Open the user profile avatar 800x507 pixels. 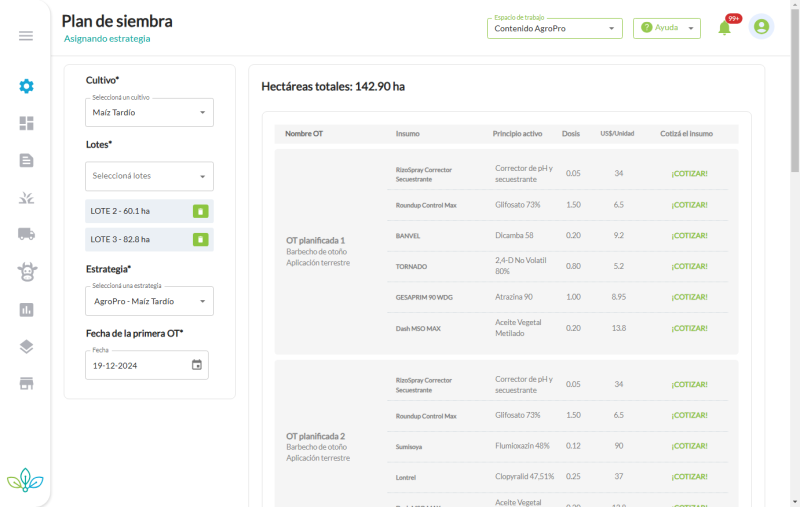761,27
